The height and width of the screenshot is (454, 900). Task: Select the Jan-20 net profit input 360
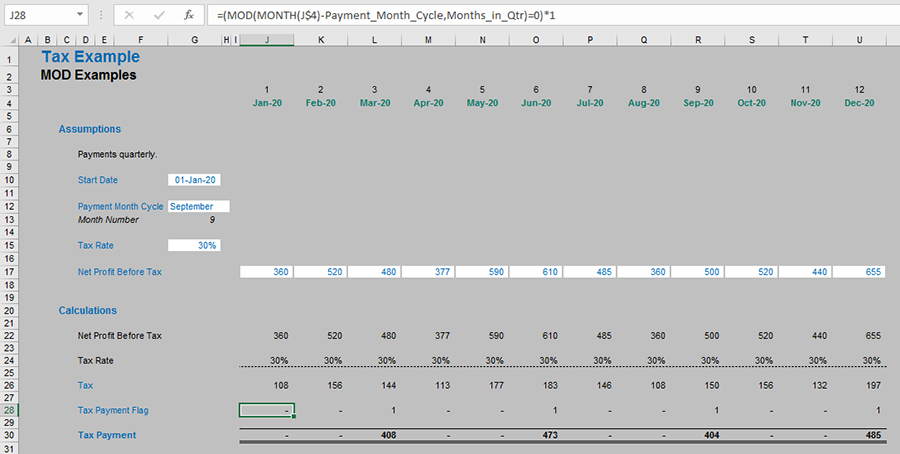click(x=267, y=272)
